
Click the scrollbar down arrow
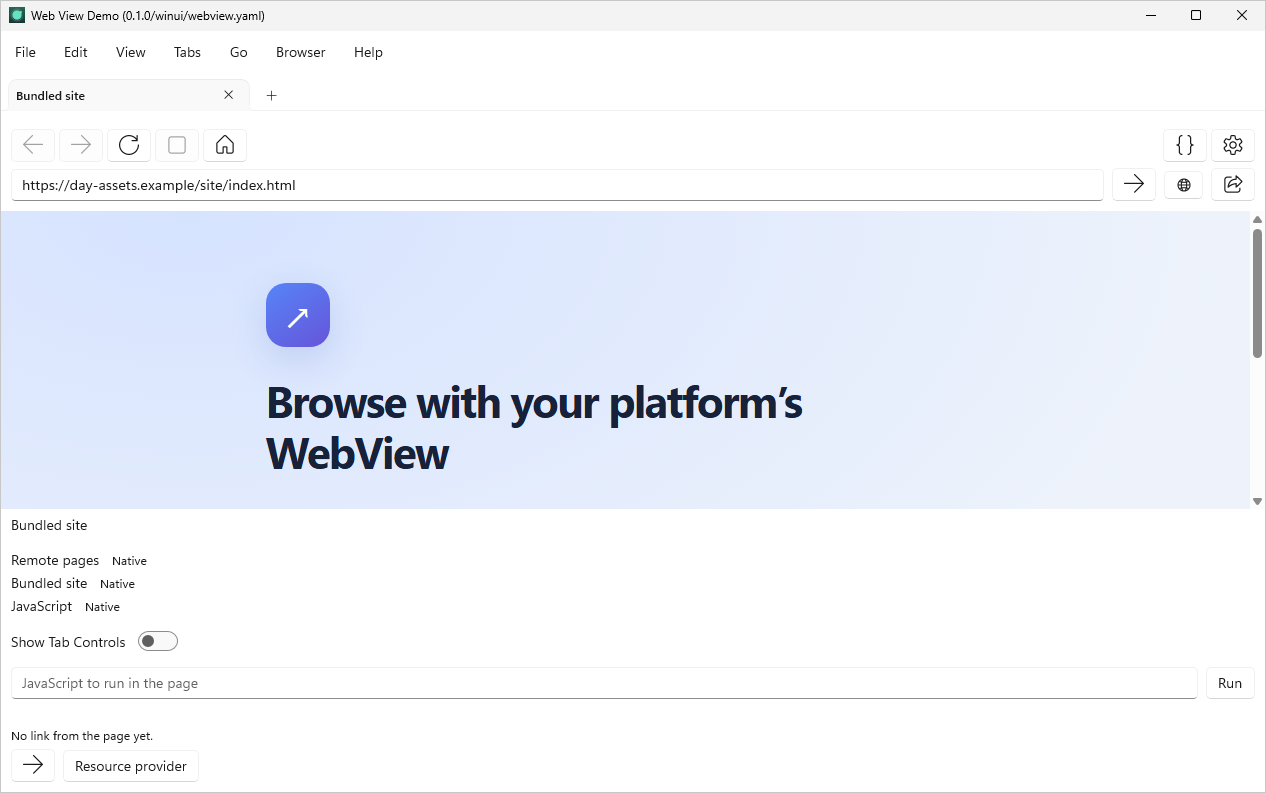(x=1257, y=501)
